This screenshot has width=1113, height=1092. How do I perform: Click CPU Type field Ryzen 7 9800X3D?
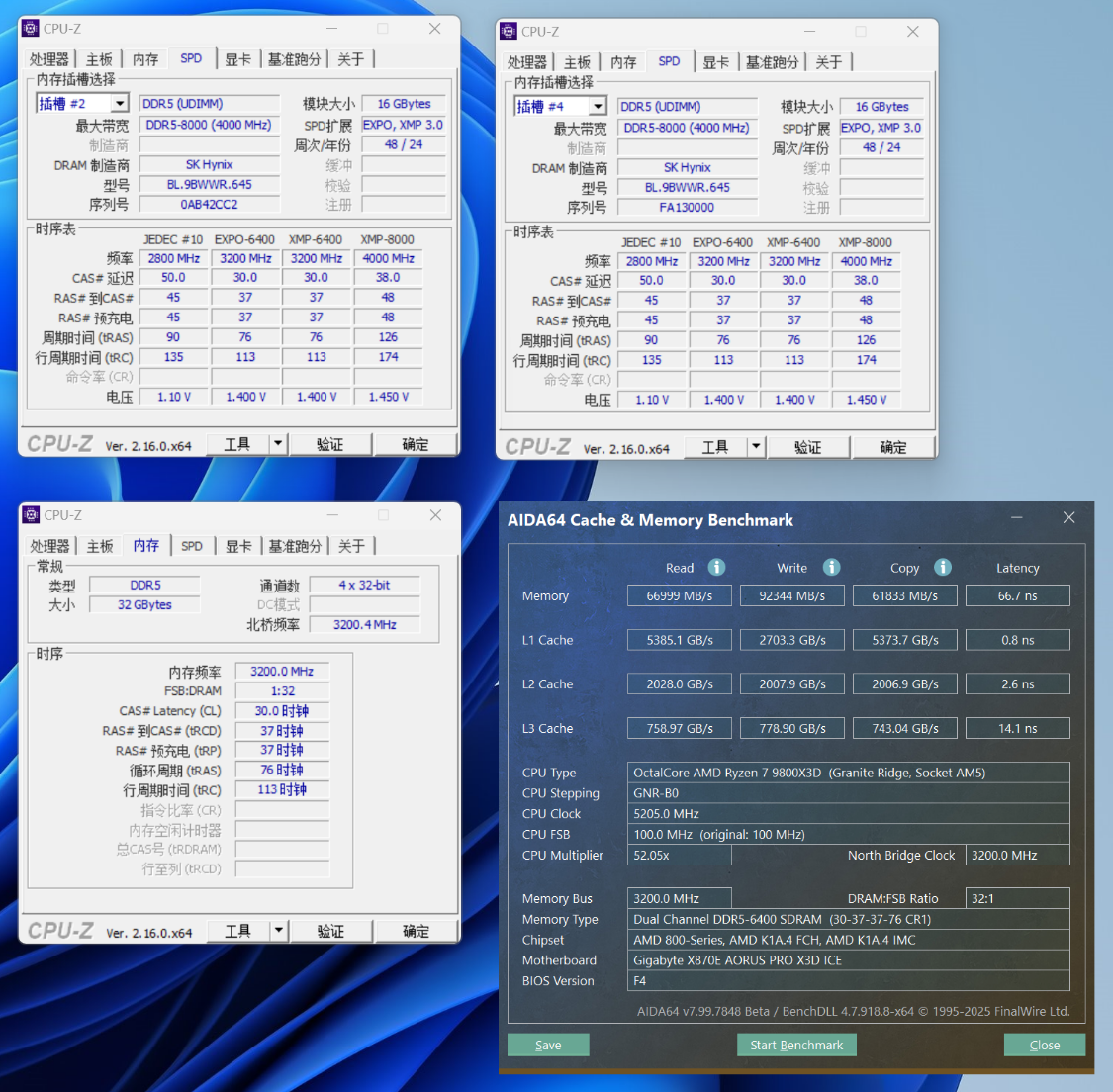(848, 772)
